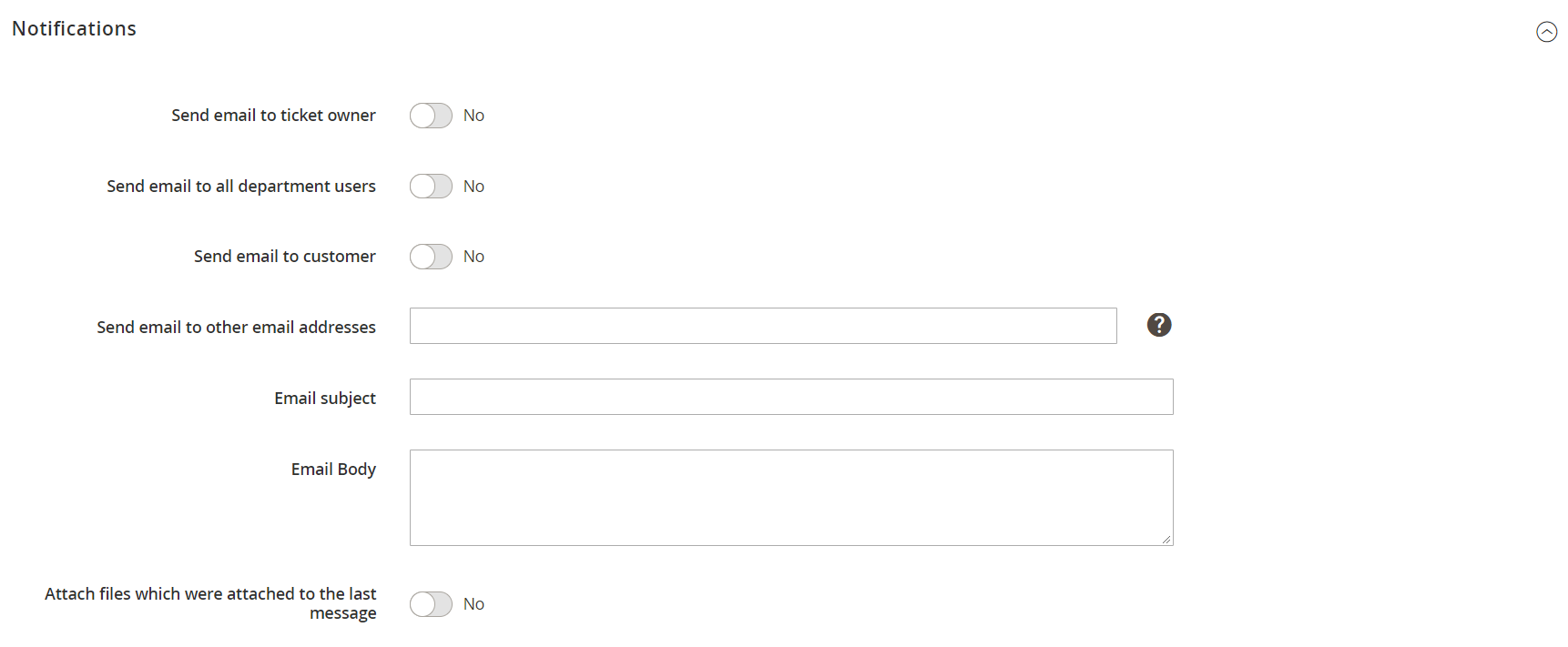Click the No label beside ticket owner switch
This screenshot has height=647, width=1568.
point(473,116)
